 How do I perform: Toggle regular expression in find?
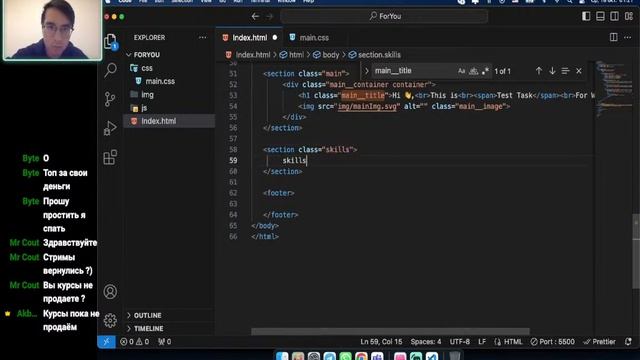485,71
